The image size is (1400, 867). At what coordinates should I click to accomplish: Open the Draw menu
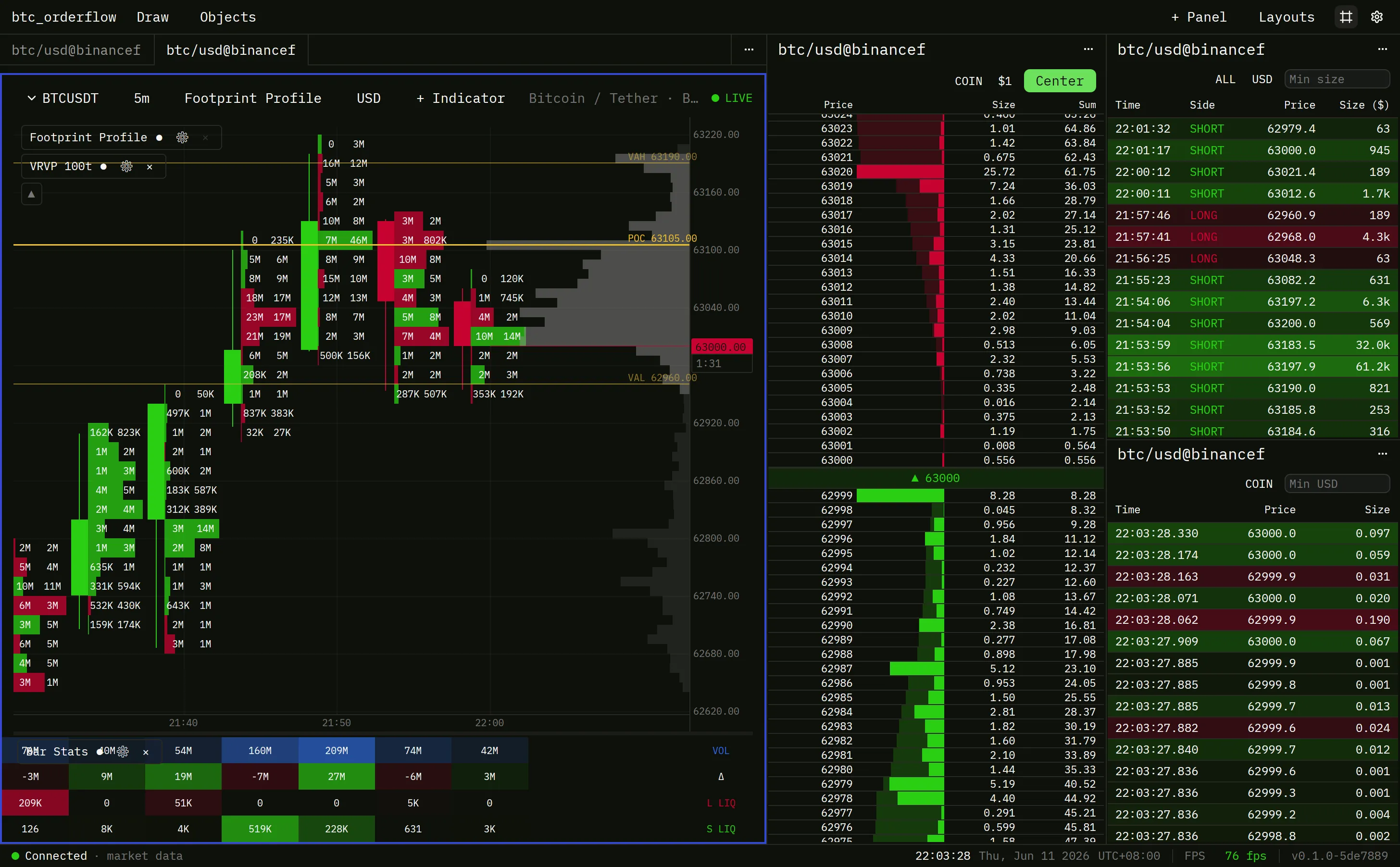(152, 17)
